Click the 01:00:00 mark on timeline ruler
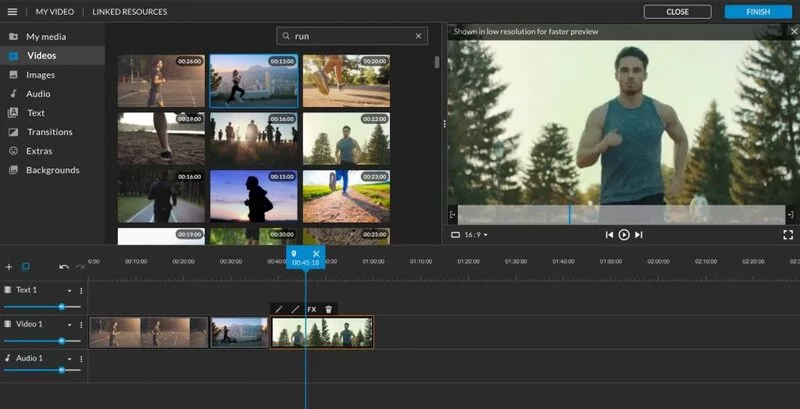This screenshot has height=409, width=800. point(373,261)
